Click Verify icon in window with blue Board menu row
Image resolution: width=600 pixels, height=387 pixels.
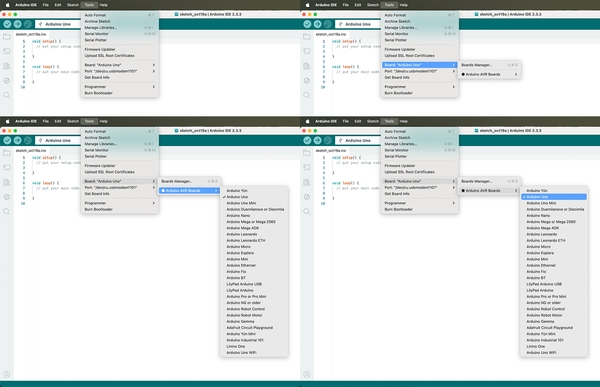tap(307, 24)
